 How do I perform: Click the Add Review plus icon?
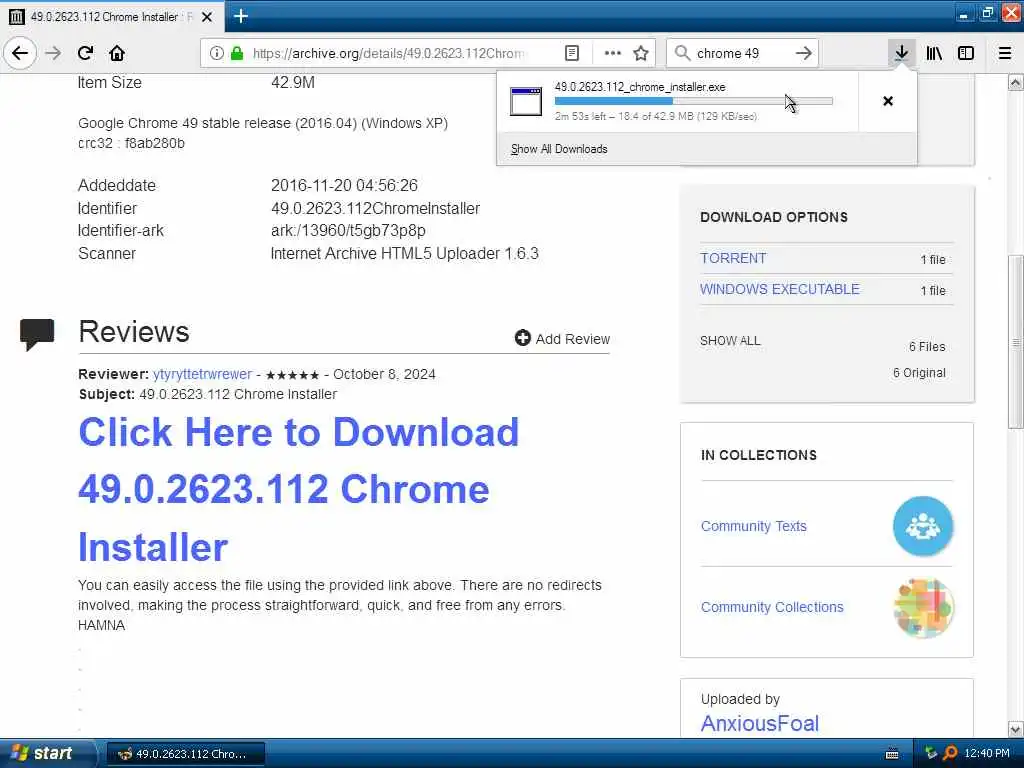click(522, 338)
